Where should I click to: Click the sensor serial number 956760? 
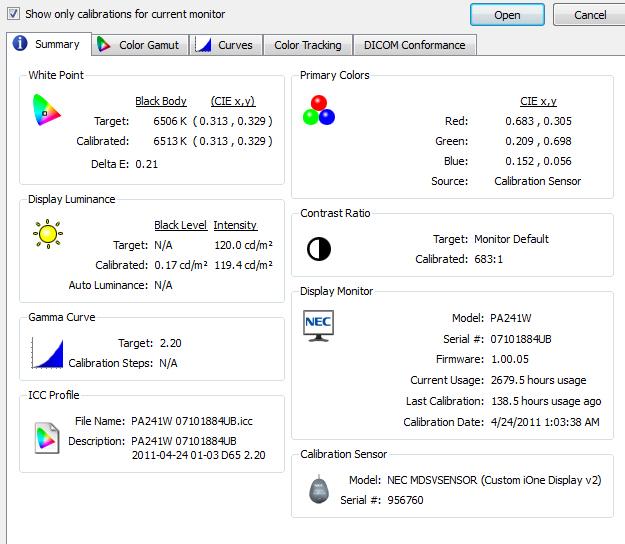[405, 500]
